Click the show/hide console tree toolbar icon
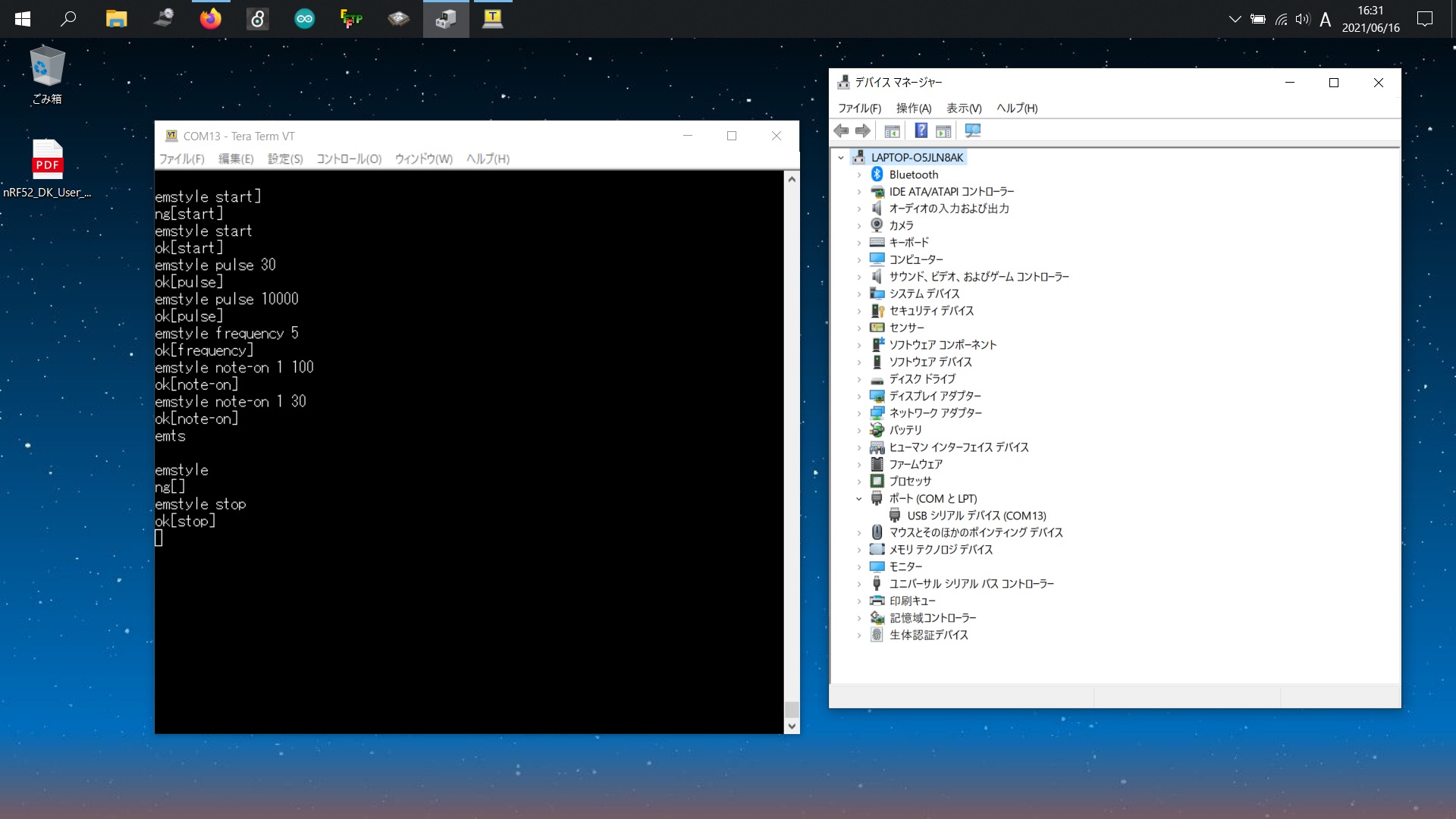The height and width of the screenshot is (819, 1456). pos(893,131)
